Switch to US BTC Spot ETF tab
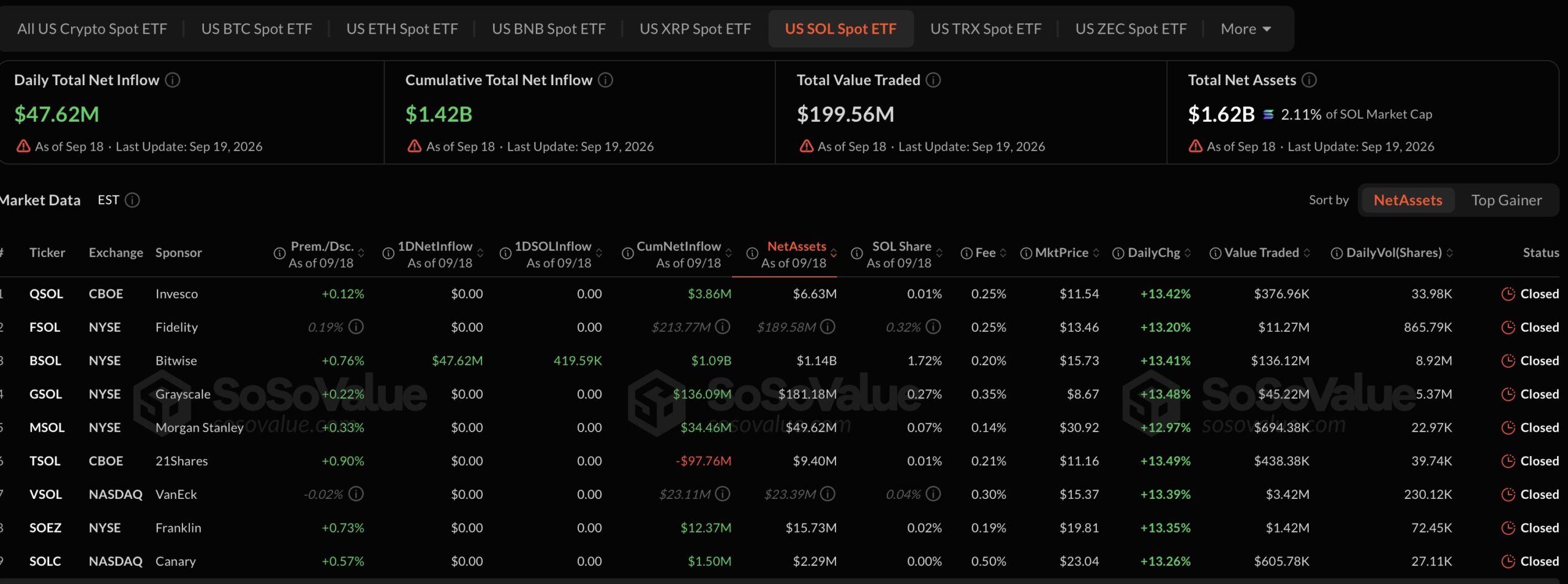The image size is (1568, 584). click(257, 29)
